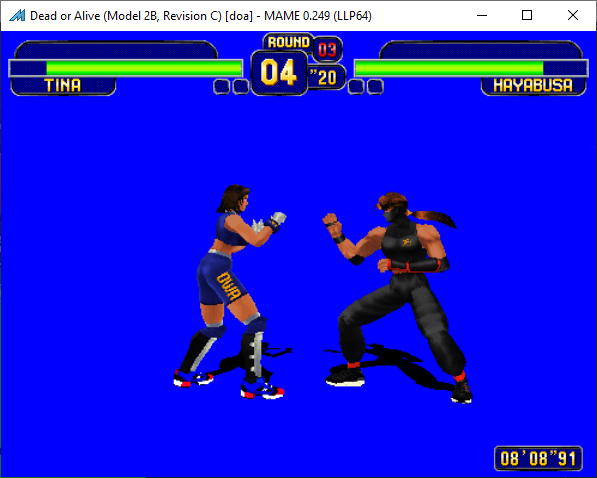
Task: Click the window title text
Action: click(201, 16)
